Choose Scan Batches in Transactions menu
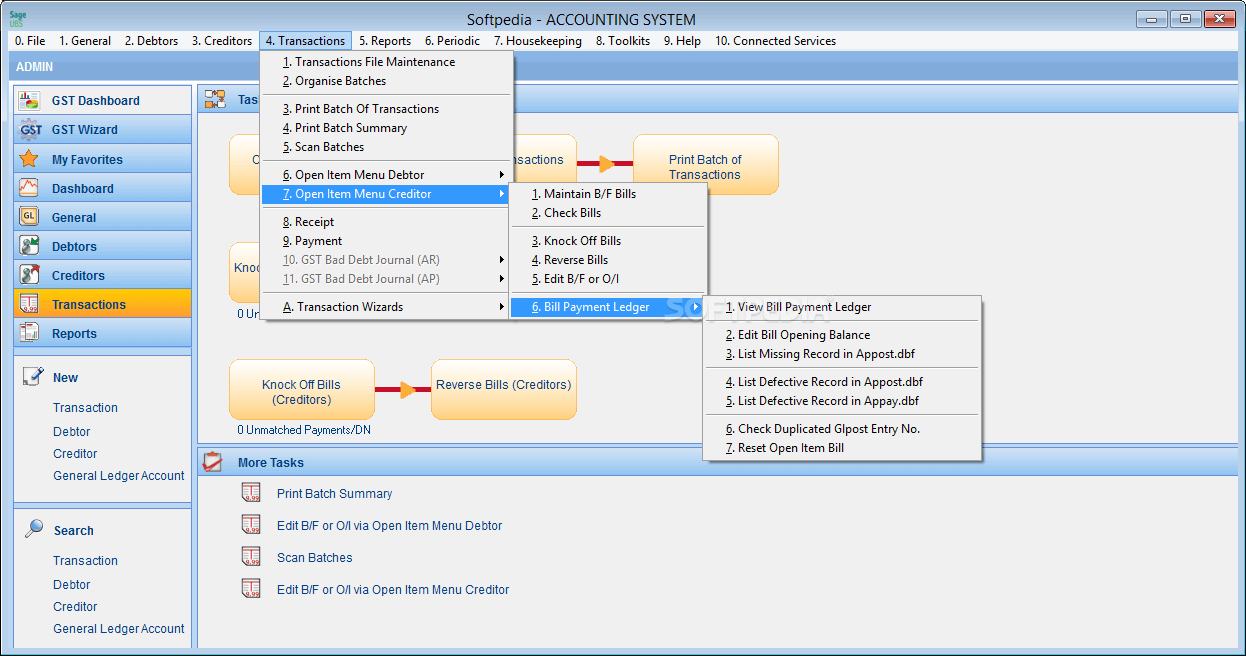 (387, 147)
